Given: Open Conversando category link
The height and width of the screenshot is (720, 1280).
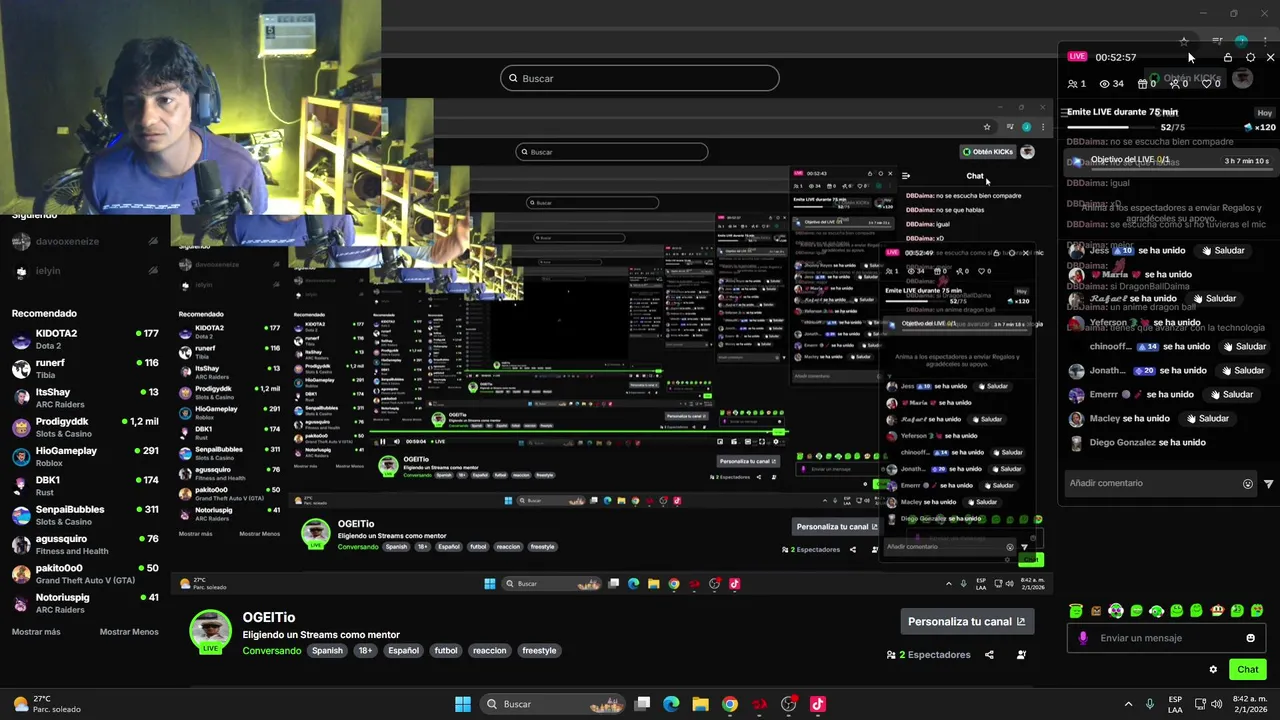Looking at the screenshot, I should pos(272,651).
